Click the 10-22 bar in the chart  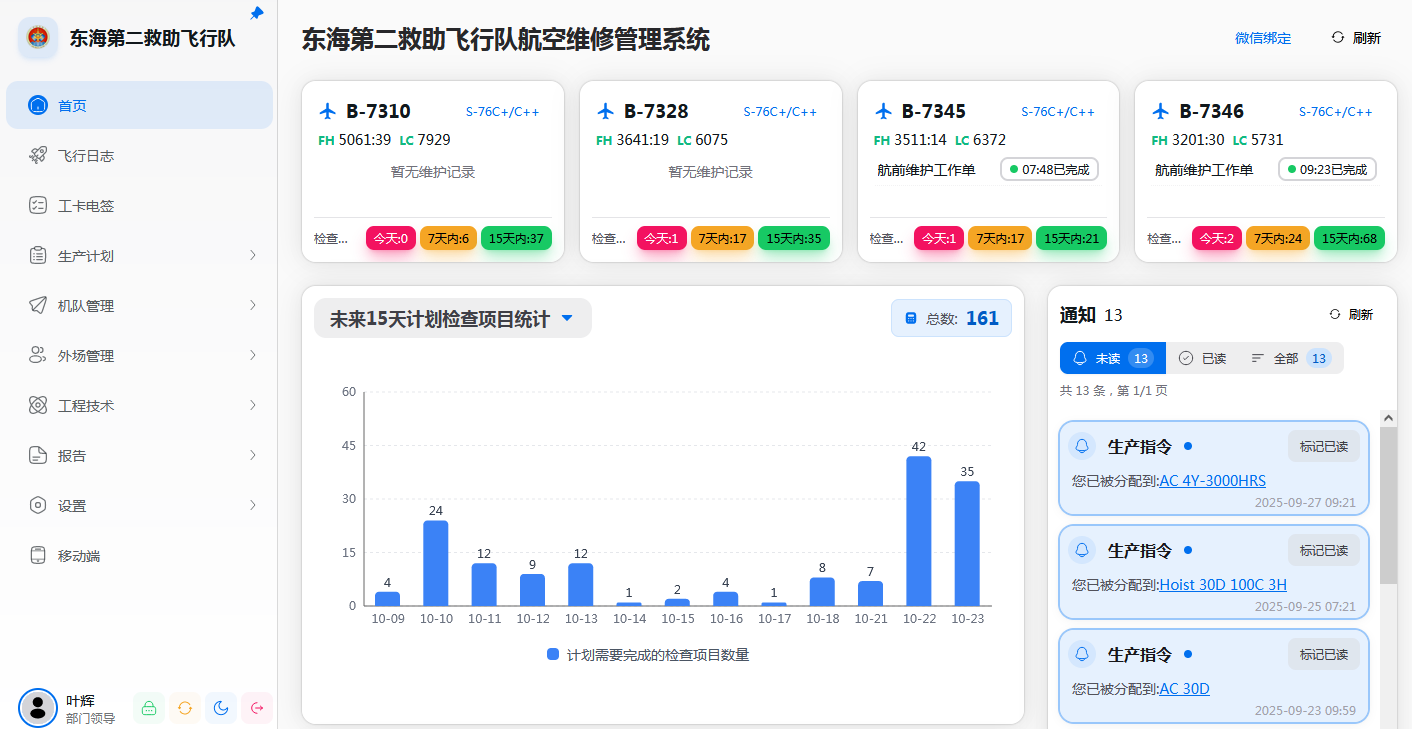[918, 530]
